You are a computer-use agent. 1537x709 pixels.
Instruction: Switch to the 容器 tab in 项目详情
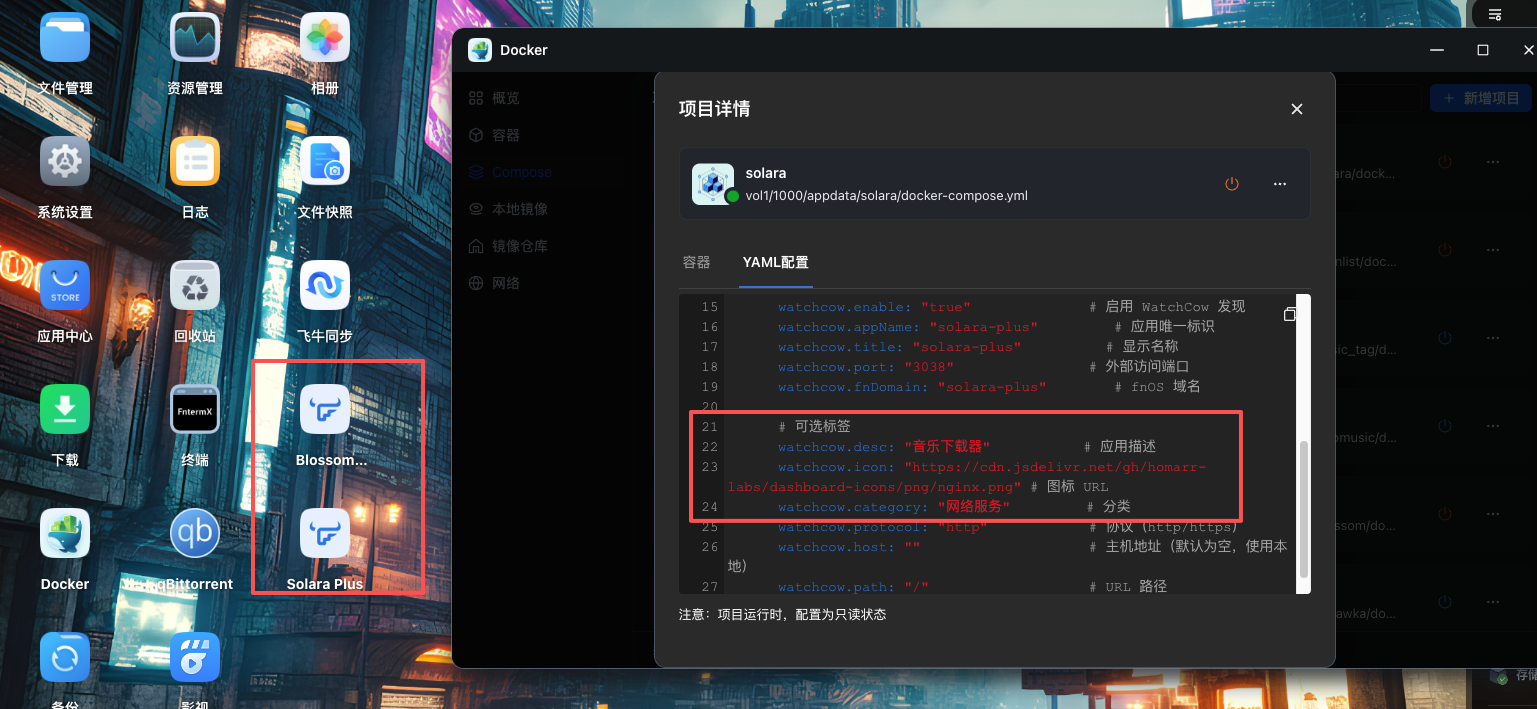click(x=696, y=262)
